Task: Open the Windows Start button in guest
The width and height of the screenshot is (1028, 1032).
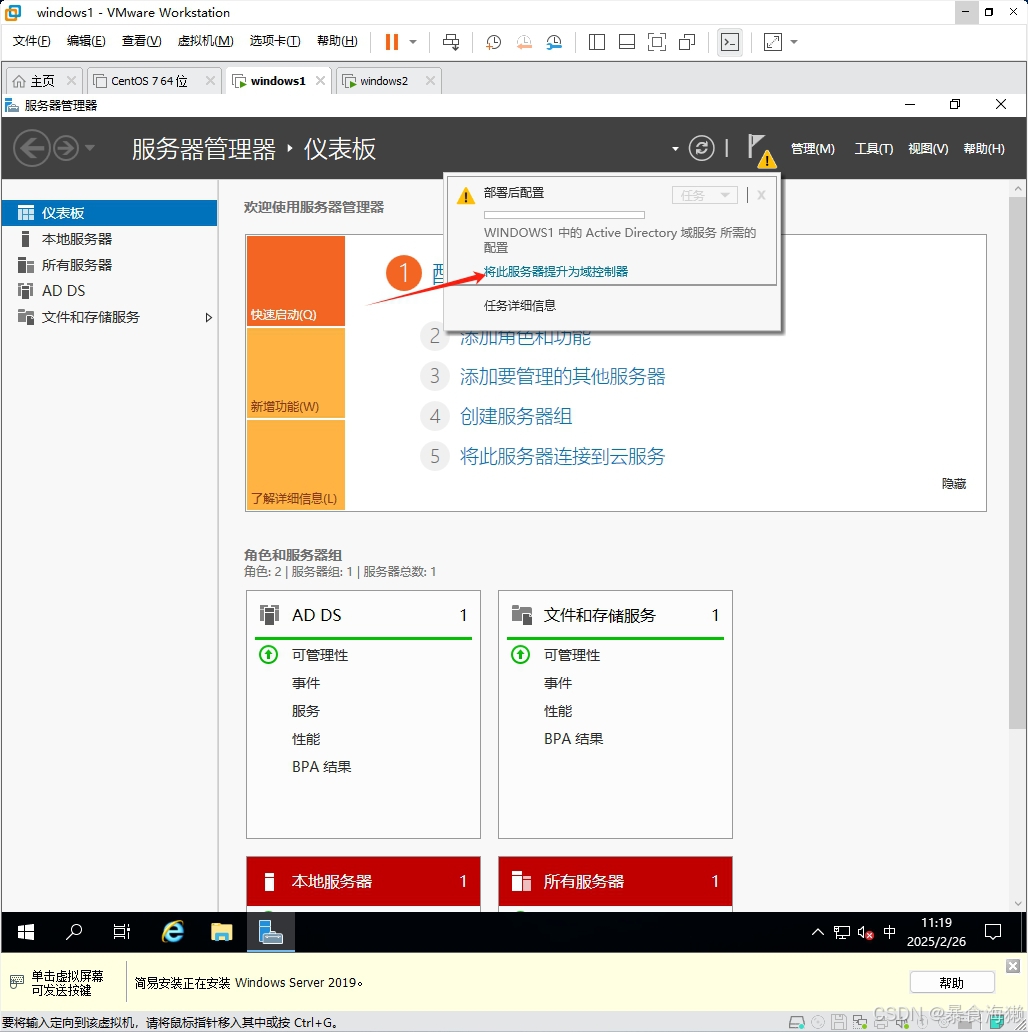Action: pyautogui.click(x=26, y=932)
